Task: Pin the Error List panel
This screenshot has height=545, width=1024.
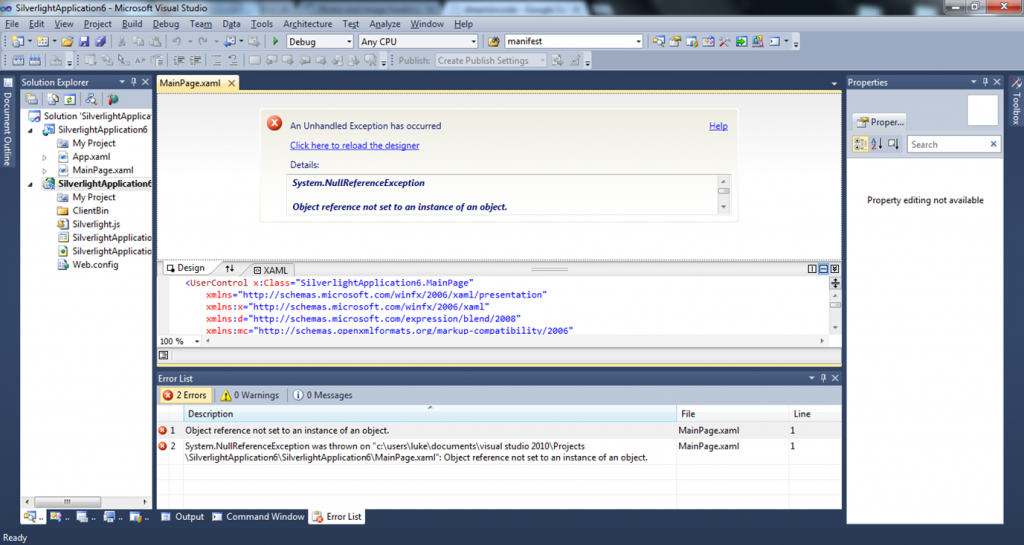Action: (823, 378)
